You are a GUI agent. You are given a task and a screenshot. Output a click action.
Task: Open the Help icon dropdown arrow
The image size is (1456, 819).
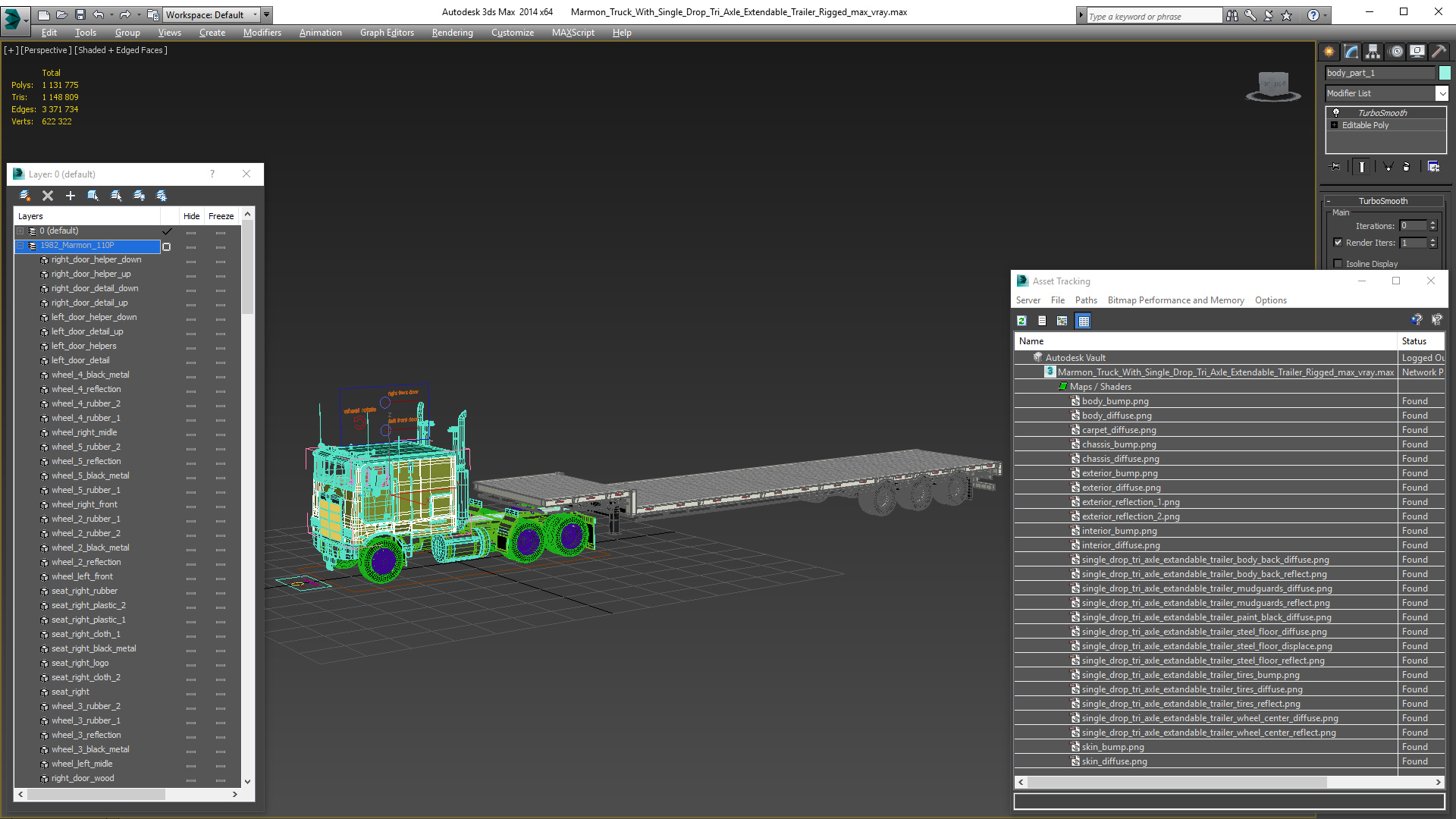coord(1325,15)
